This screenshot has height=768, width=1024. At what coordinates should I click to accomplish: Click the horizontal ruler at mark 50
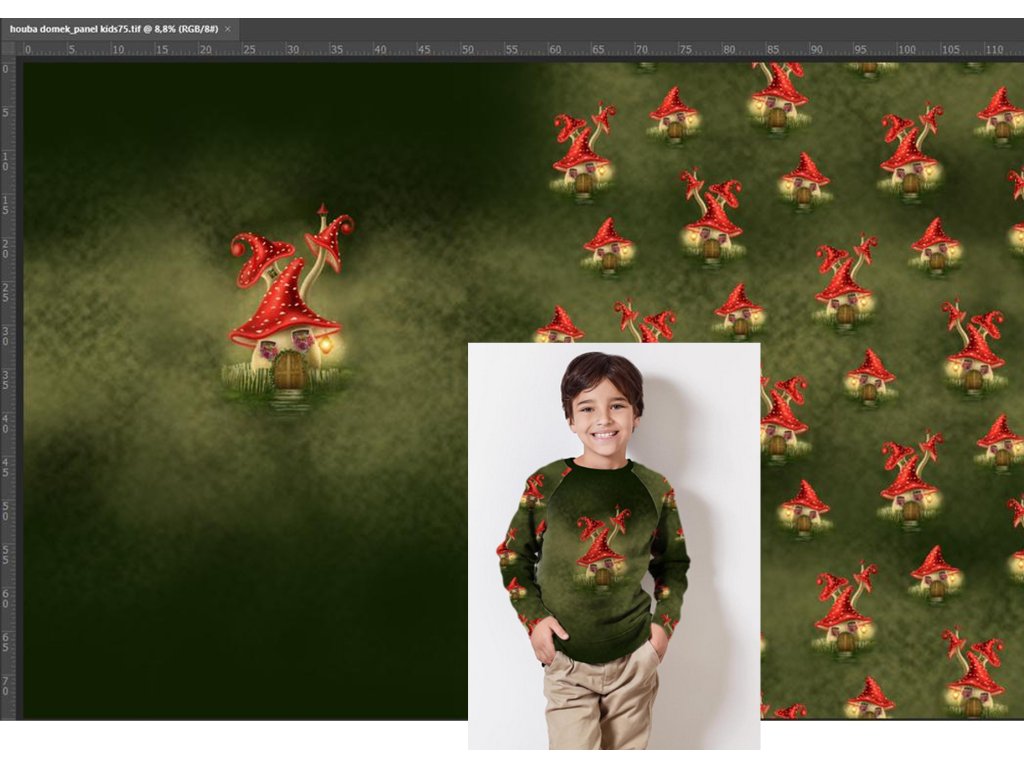(x=468, y=50)
